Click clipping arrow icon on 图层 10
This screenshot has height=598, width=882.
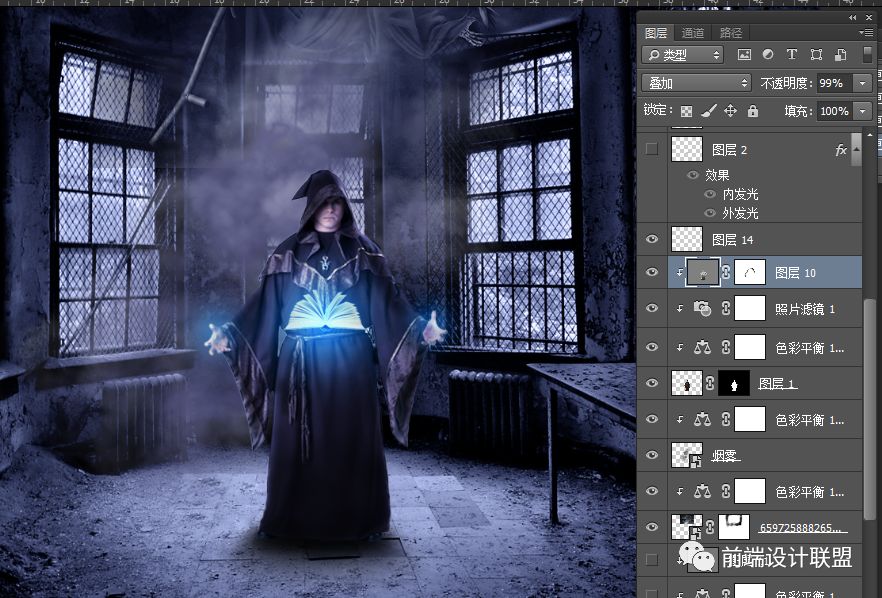(680, 273)
